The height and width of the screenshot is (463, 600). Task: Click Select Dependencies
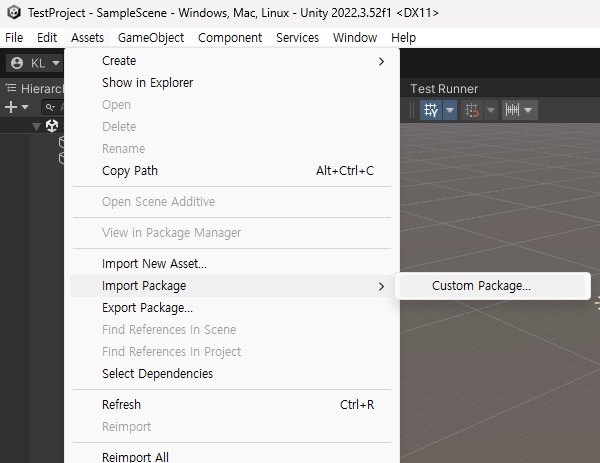click(x=232, y=373)
